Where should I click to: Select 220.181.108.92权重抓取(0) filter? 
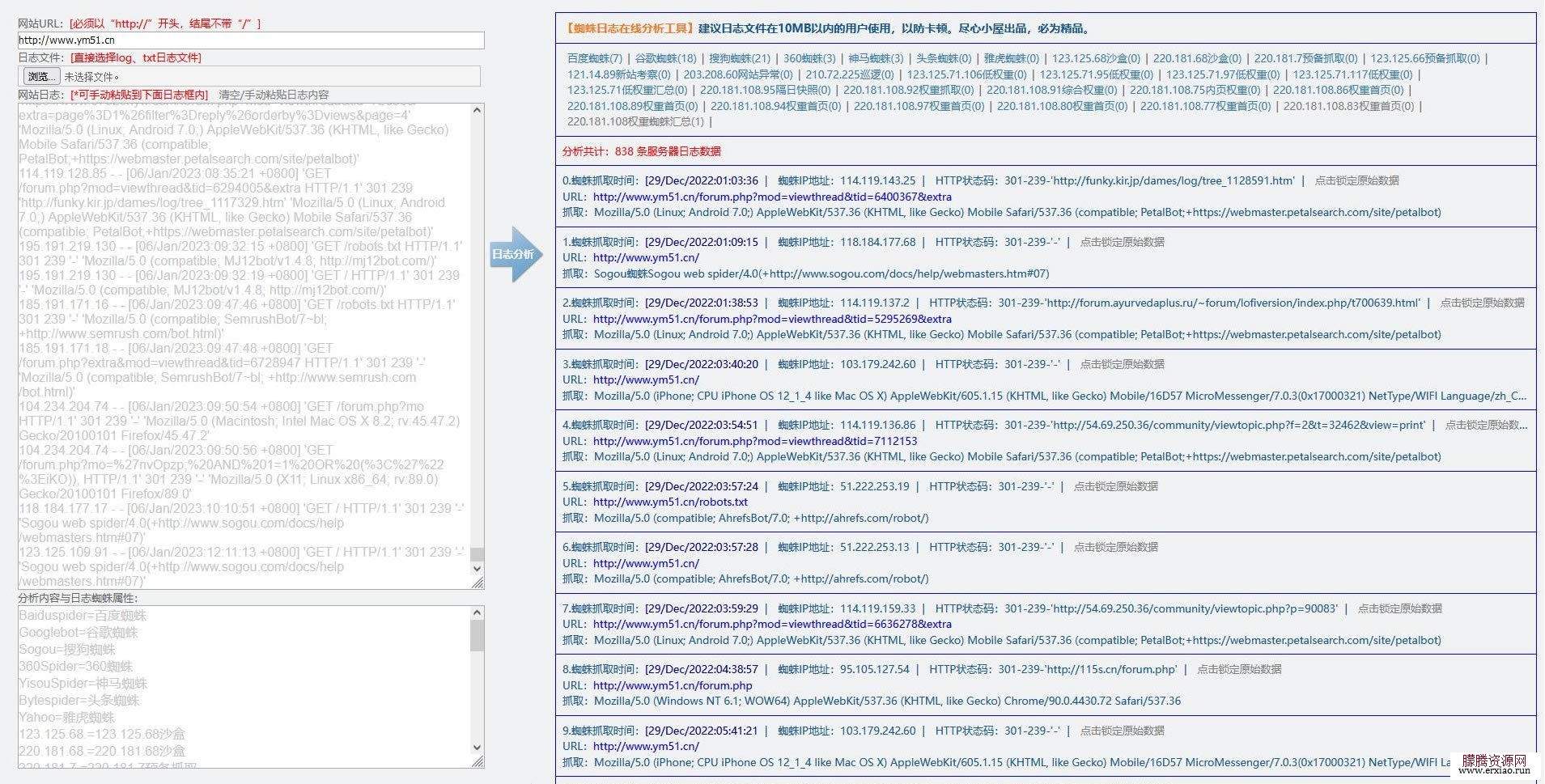[x=909, y=90]
